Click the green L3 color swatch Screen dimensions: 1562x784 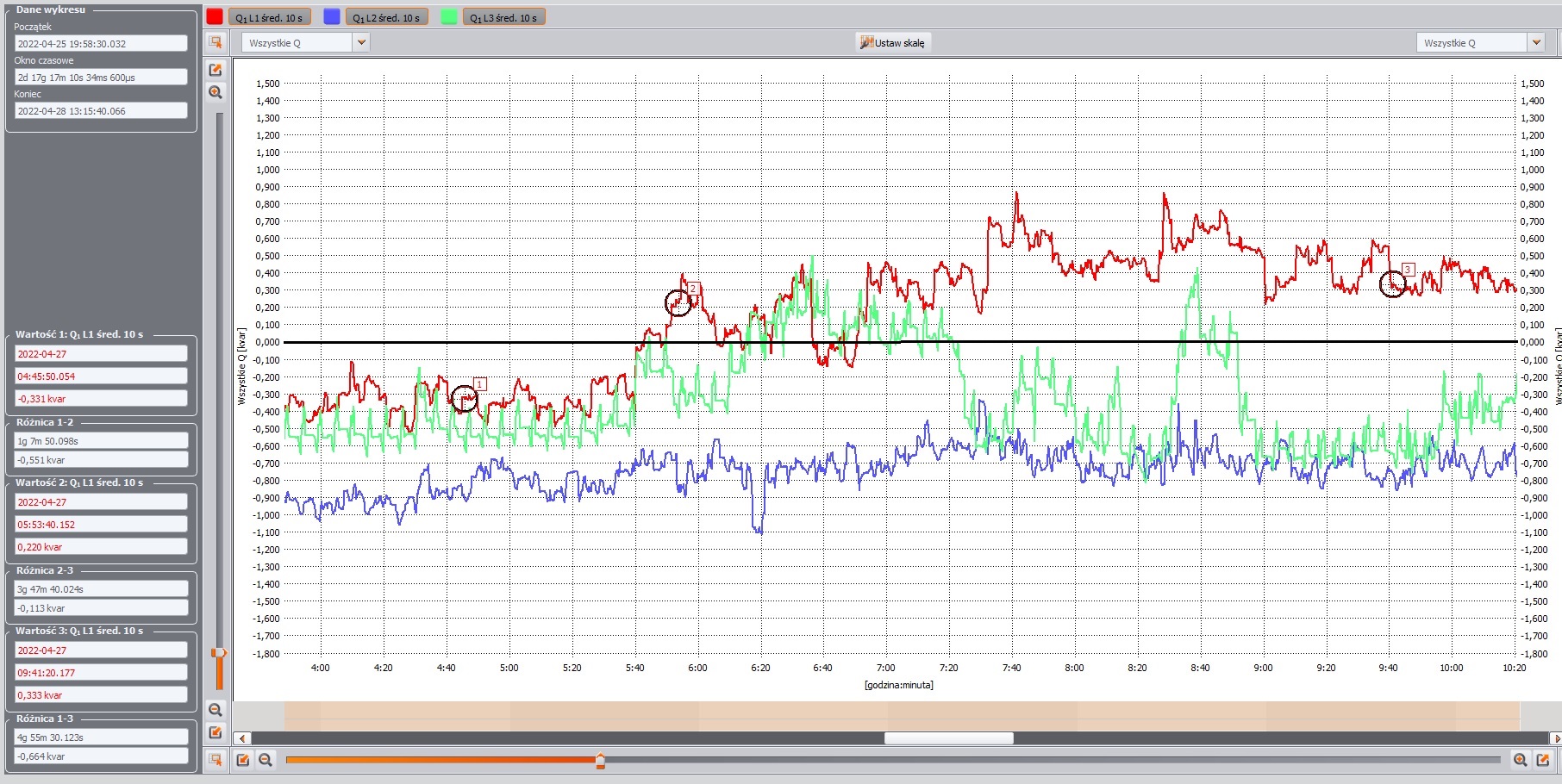(x=449, y=17)
